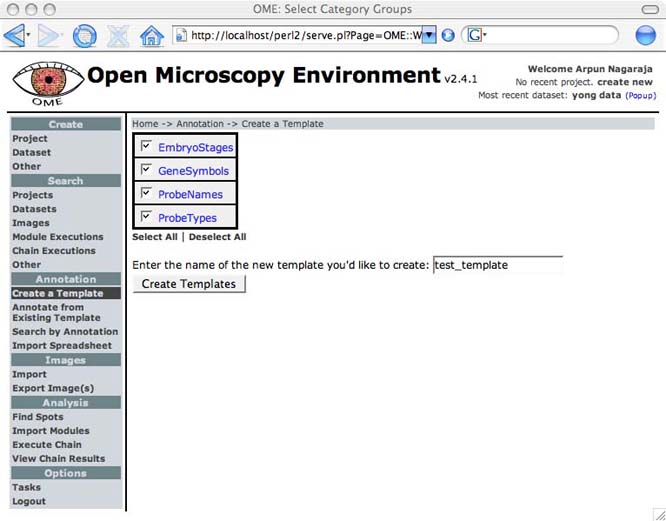The width and height of the screenshot is (666, 521).
Task: Open the EmbryoStages category group link
Action: [x=195, y=147]
